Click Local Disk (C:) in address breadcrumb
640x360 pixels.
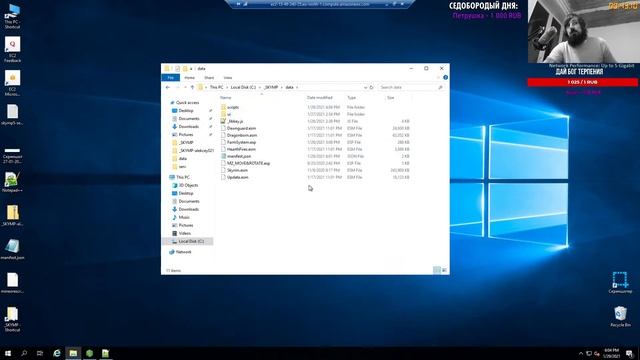pyautogui.click(x=243, y=87)
